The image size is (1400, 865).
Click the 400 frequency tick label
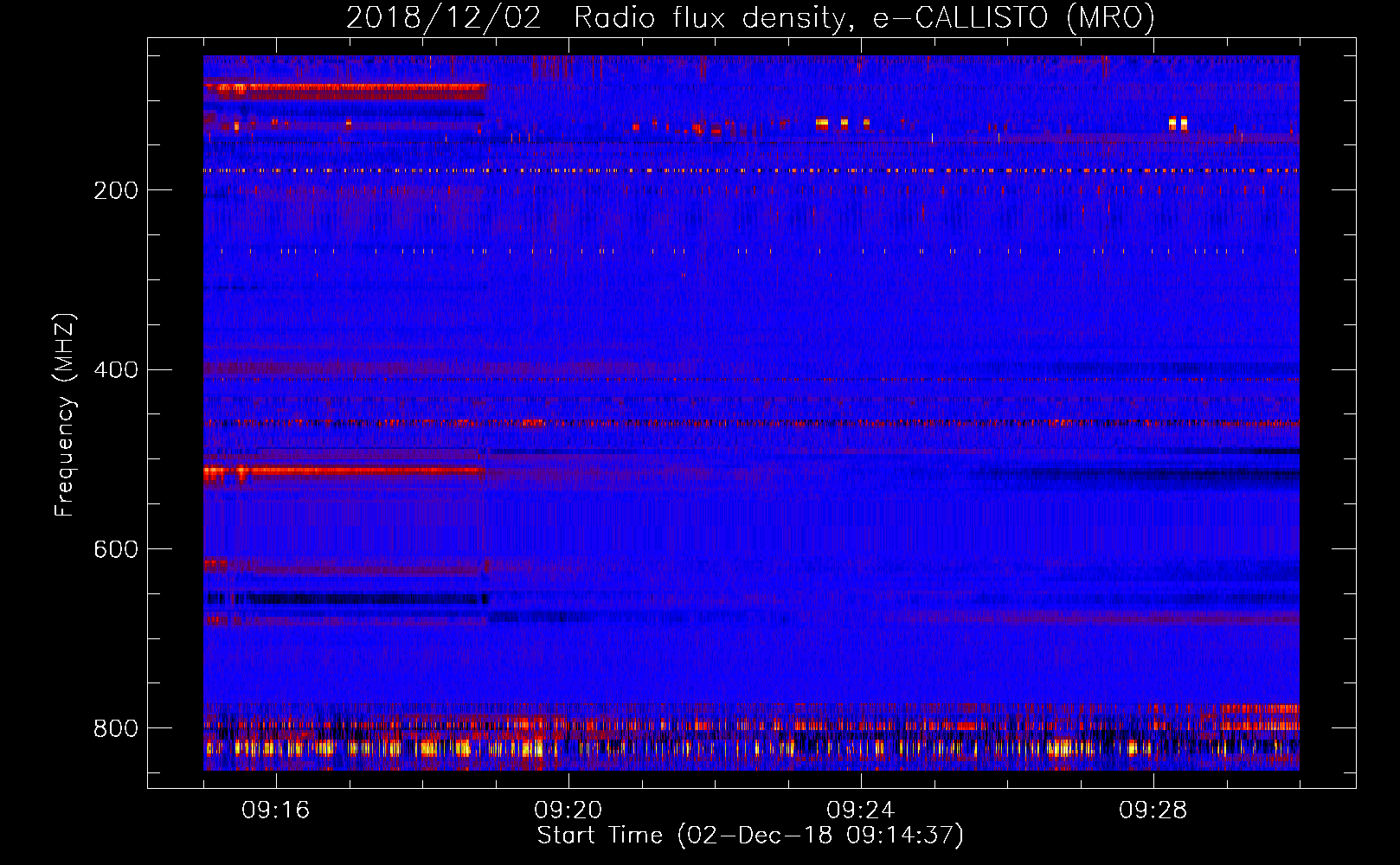(x=116, y=370)
